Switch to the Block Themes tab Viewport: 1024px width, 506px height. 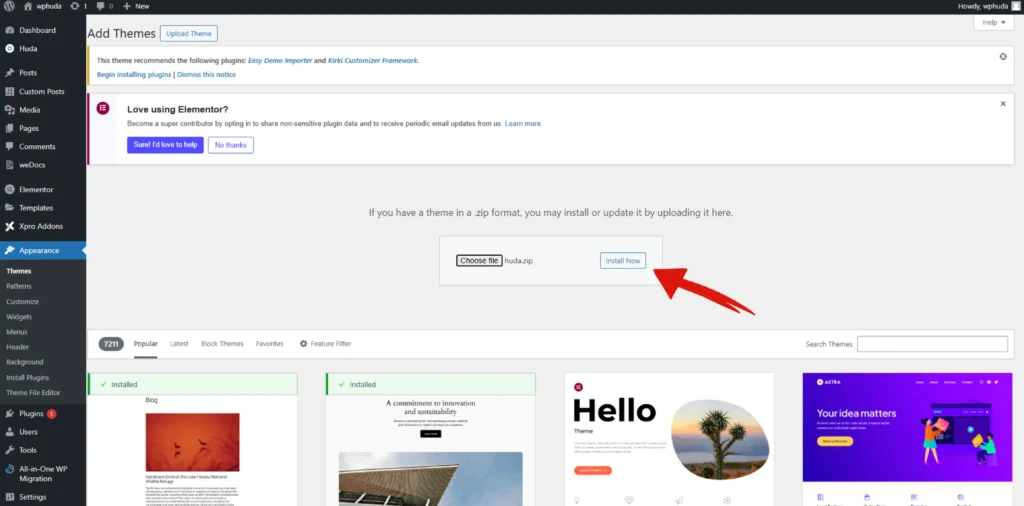(222, 343)
